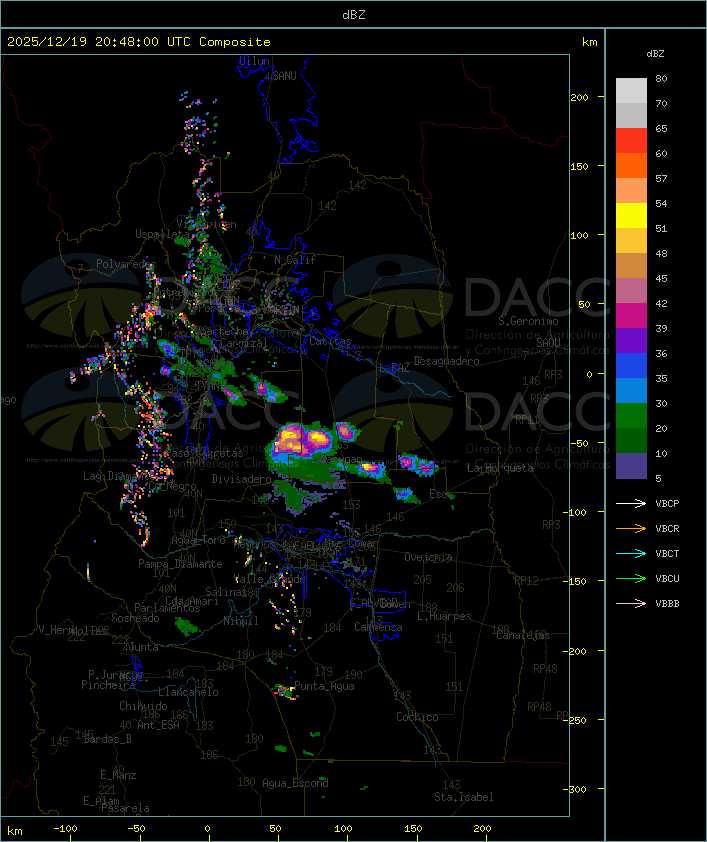Click the Cochico place label

(x=417, y=717)
